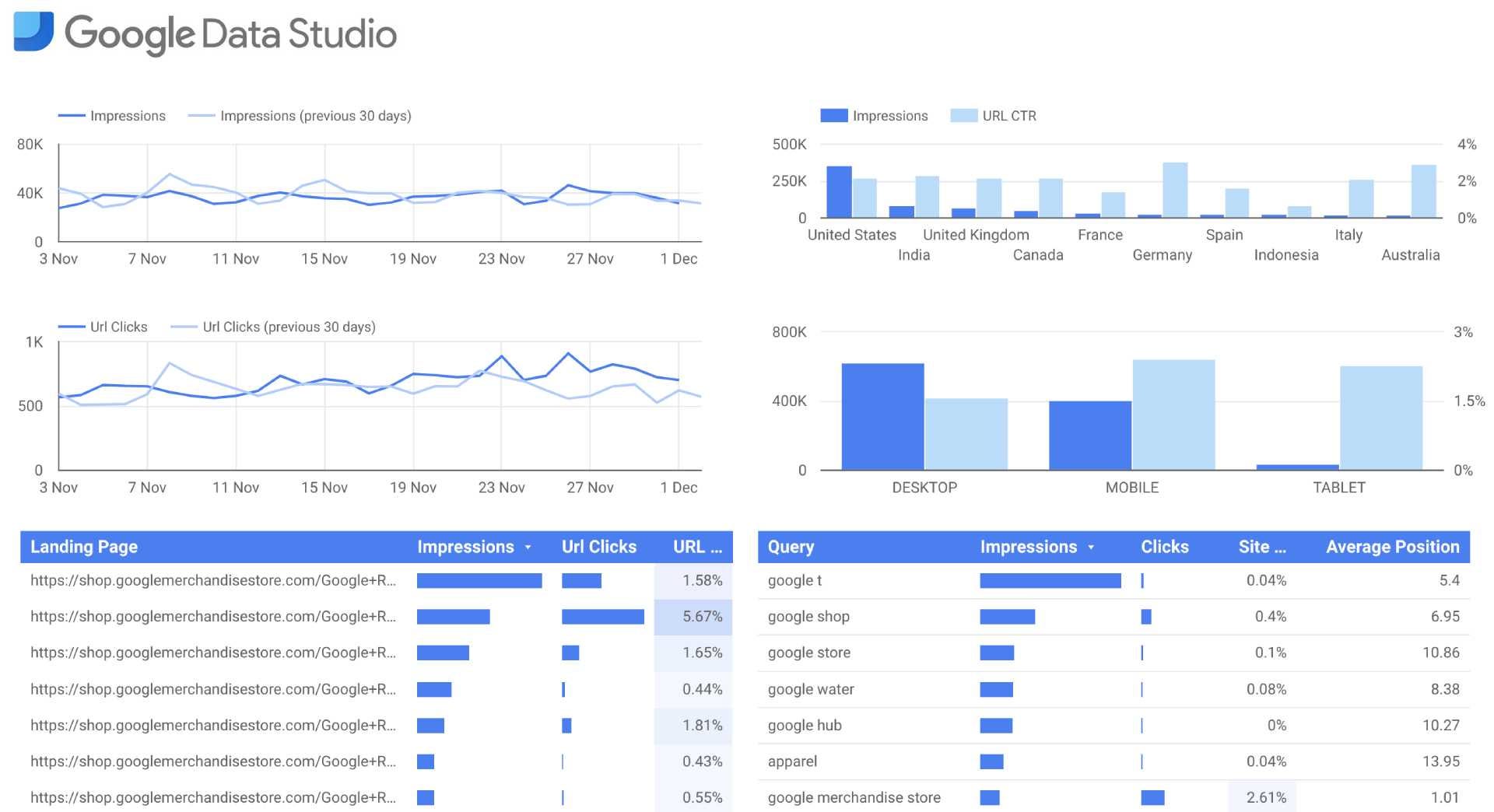Screen dimensions: 1494x812
Task: Click the DESKTOP axis label
Action: click(x=924, y=488)
